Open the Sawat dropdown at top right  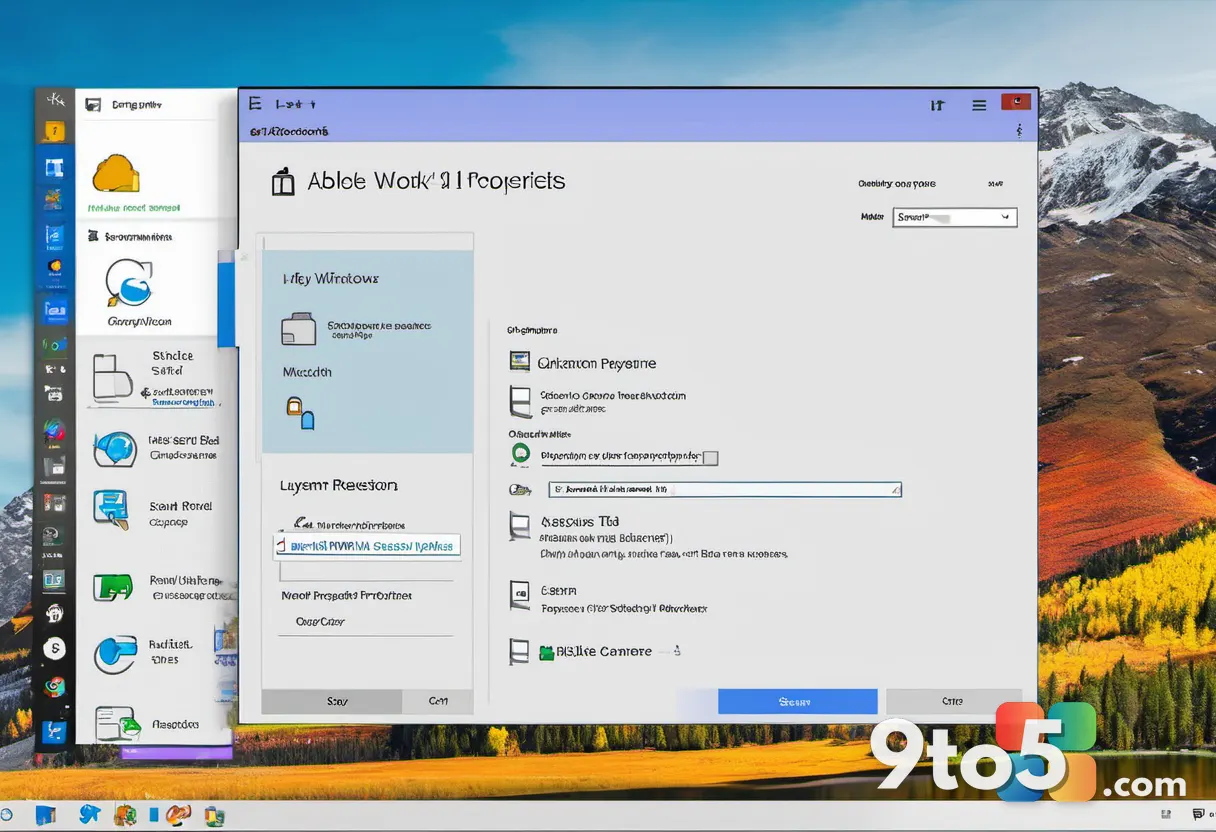click(954, 217)
